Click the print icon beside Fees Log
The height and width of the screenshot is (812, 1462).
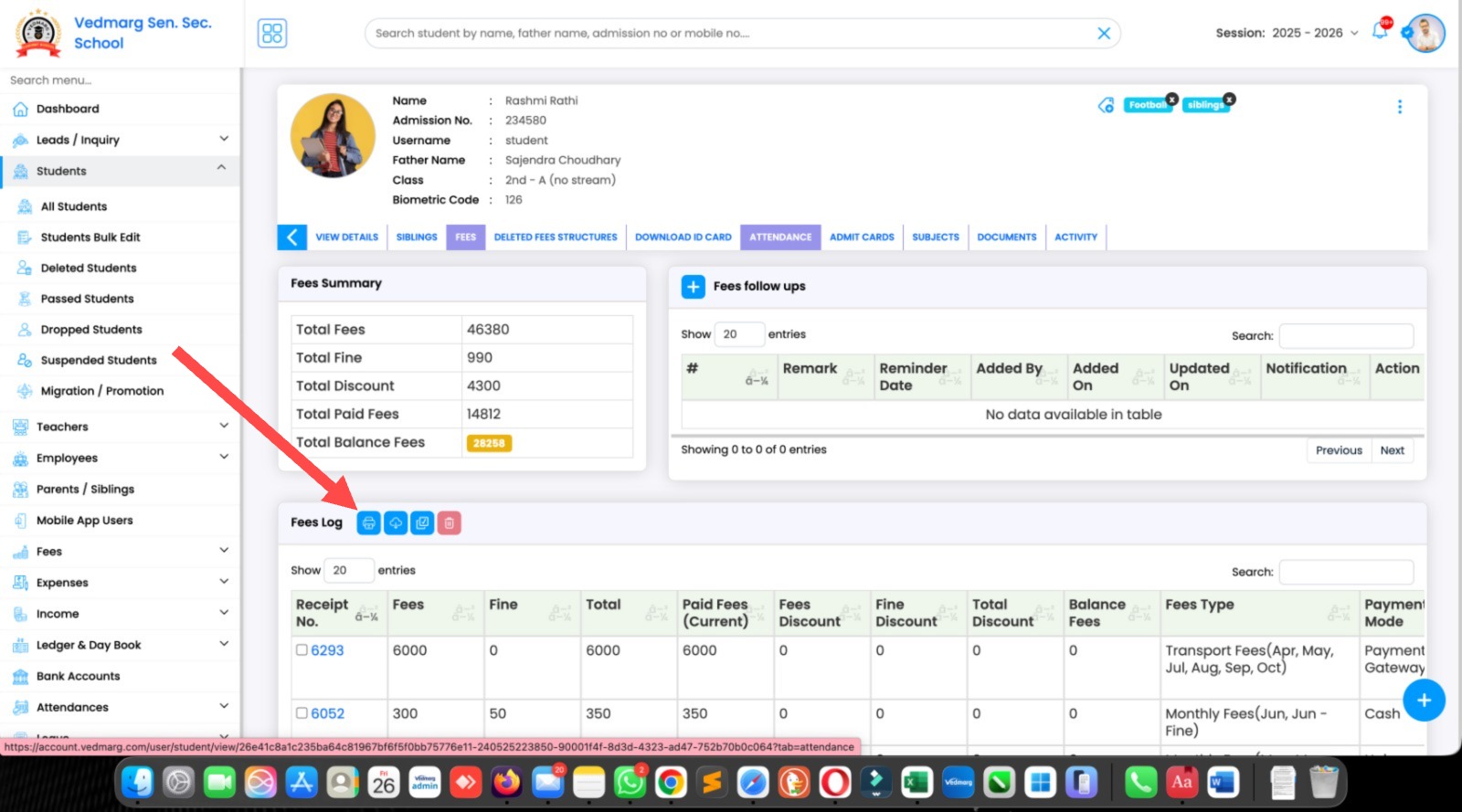coord(368,523)
